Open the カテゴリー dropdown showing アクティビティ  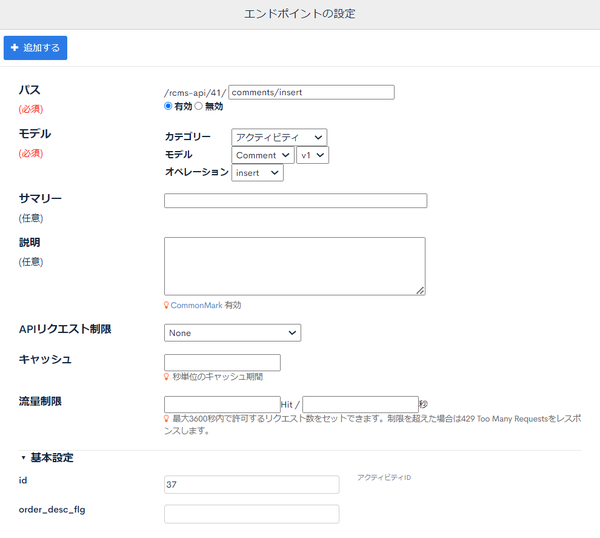tap(279, 137)
